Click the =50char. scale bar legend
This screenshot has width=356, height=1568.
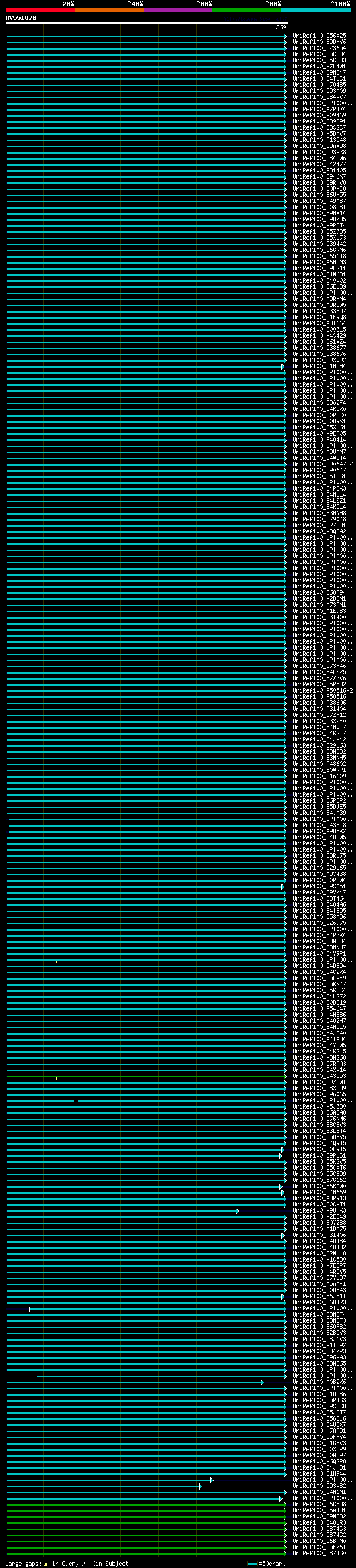(x=266, y=1563)
